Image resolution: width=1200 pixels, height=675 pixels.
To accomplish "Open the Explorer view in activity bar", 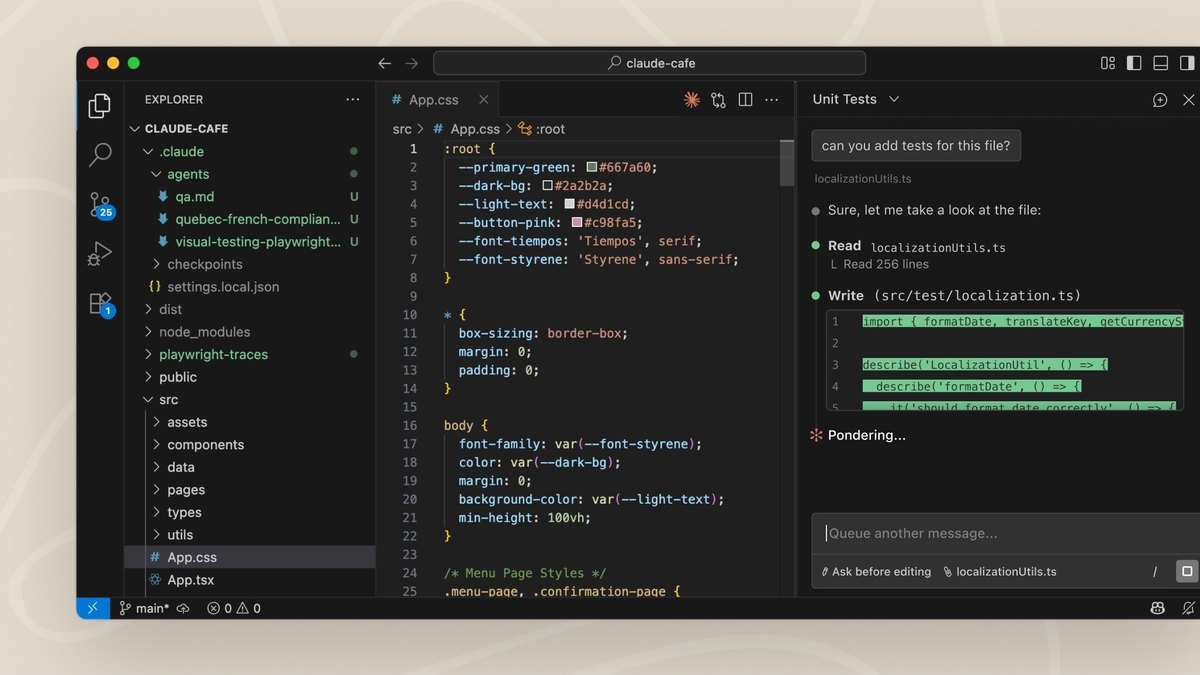I will pos(100,105).
